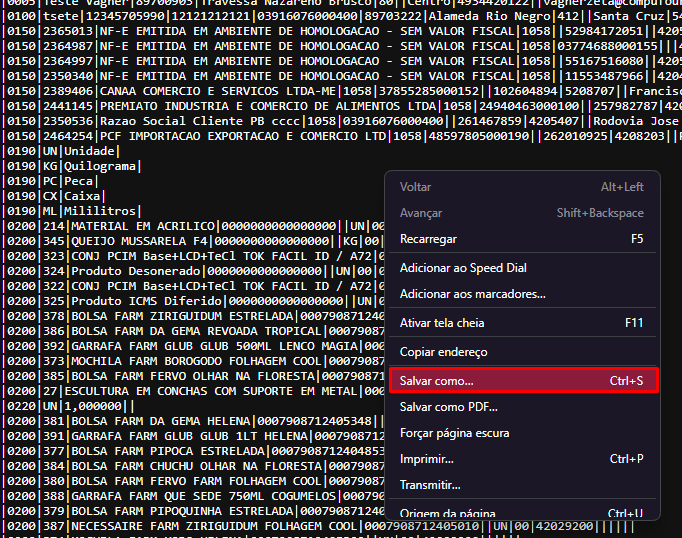This screenshot has height=538, width=682.
Task: Select 'Copiar endereço' from the menu
Action: click(443, 352)
